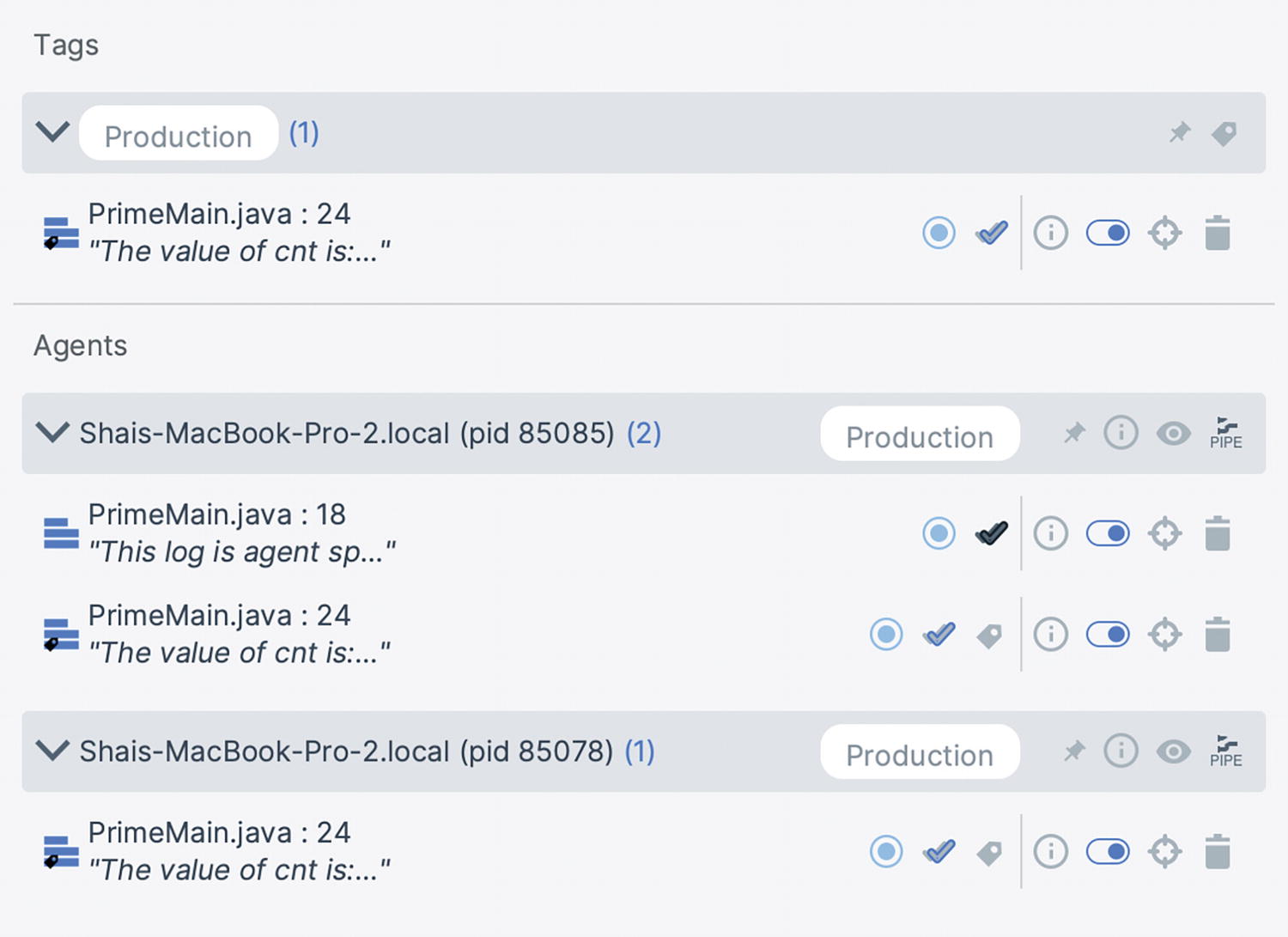Delete the PrimeMain.java : 18 log entry
This screenshot has width=1288, height=937.
1218,533
